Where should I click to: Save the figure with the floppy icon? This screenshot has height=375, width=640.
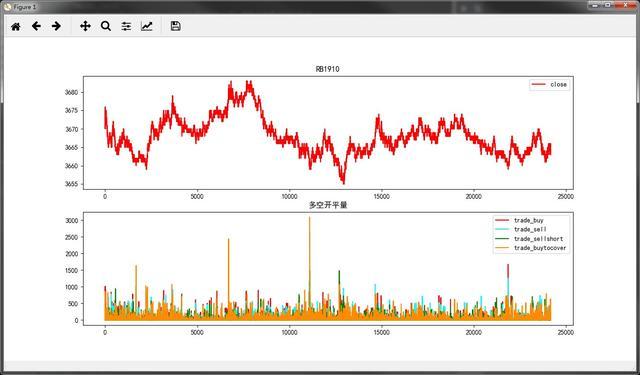click(x=176, y=27)
